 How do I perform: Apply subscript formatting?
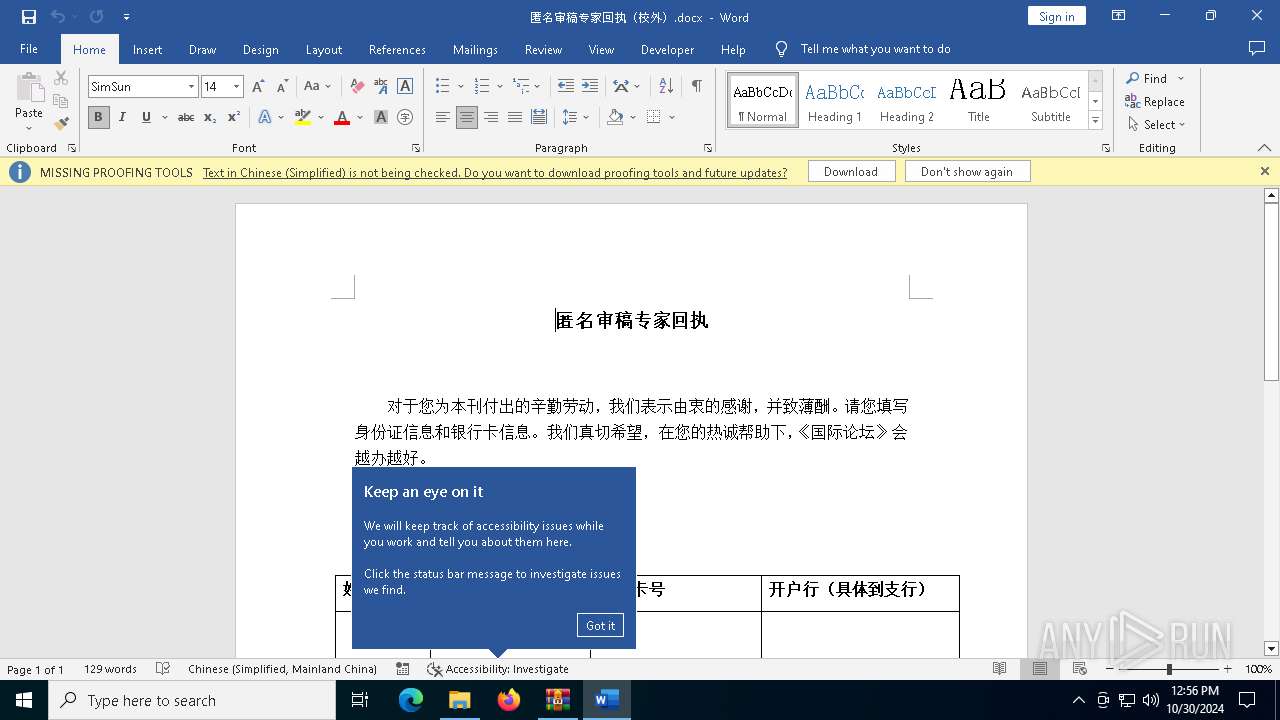click(x=210, y=117)
